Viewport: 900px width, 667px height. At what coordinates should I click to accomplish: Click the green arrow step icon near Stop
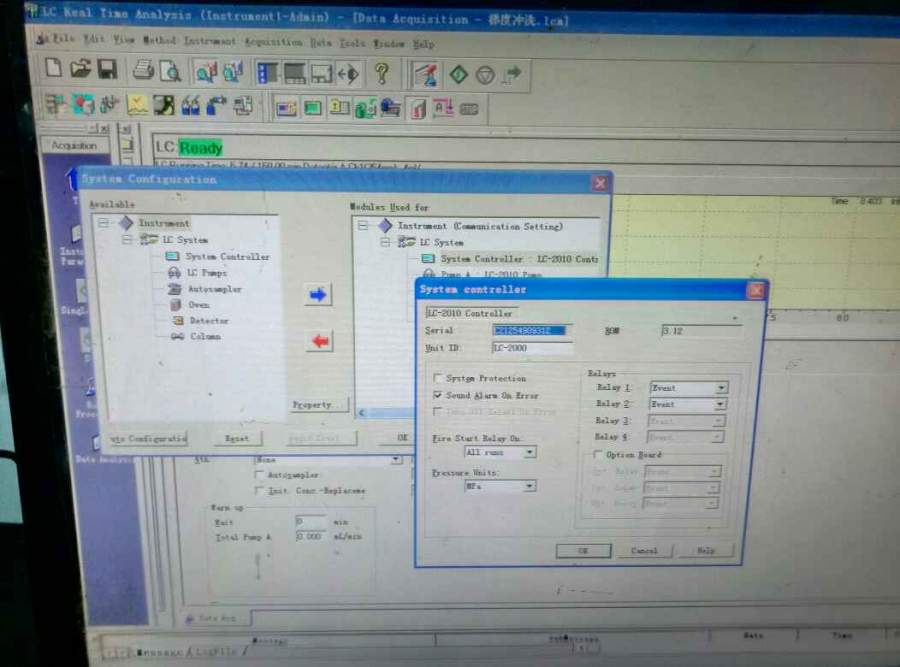click(x=511, y=75)
